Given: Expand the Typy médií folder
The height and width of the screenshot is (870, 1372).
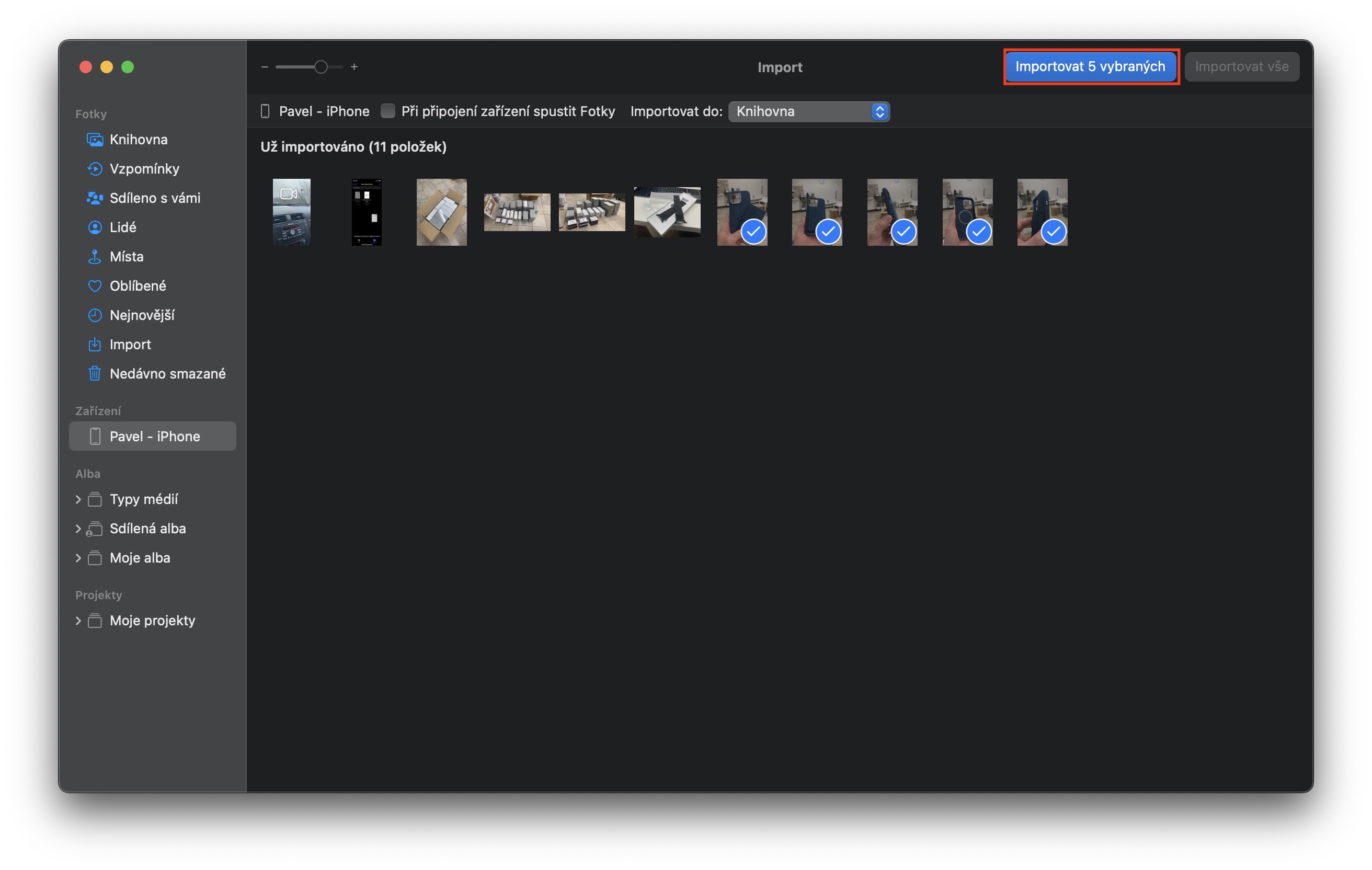Looking at the screenshot, I should [x=78, y=500].
